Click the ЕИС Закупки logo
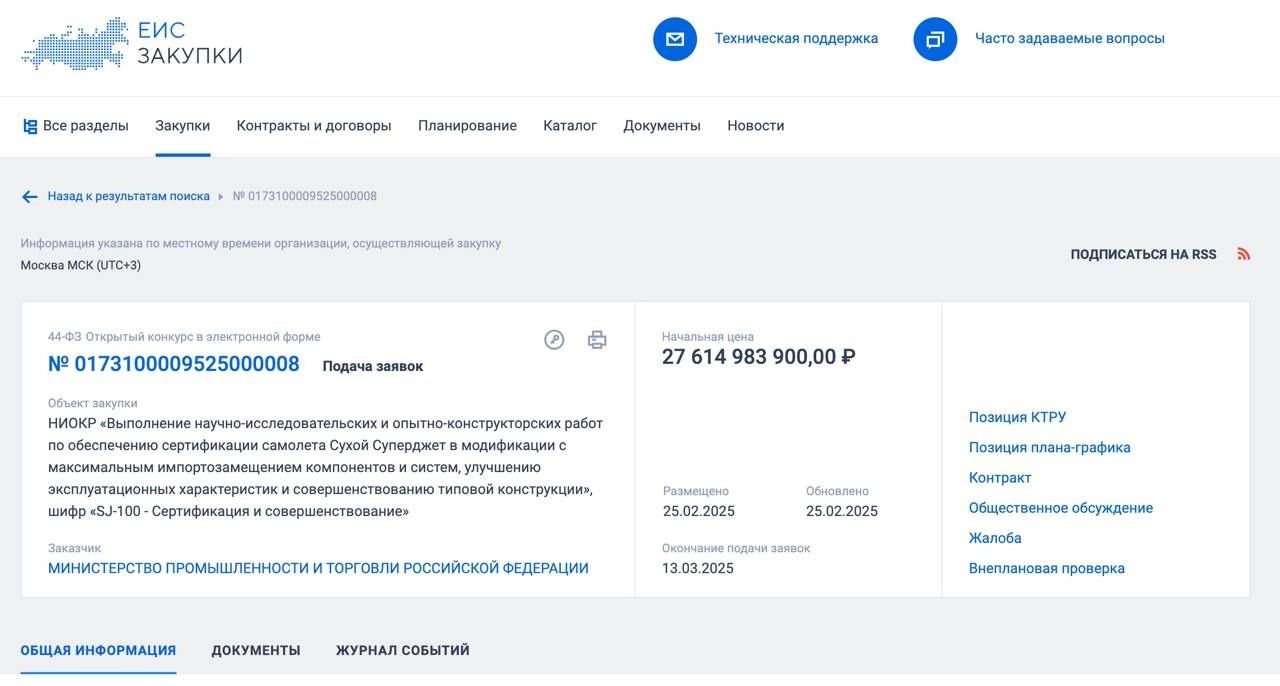This screenshot has height=686, width=1280. 132,43
